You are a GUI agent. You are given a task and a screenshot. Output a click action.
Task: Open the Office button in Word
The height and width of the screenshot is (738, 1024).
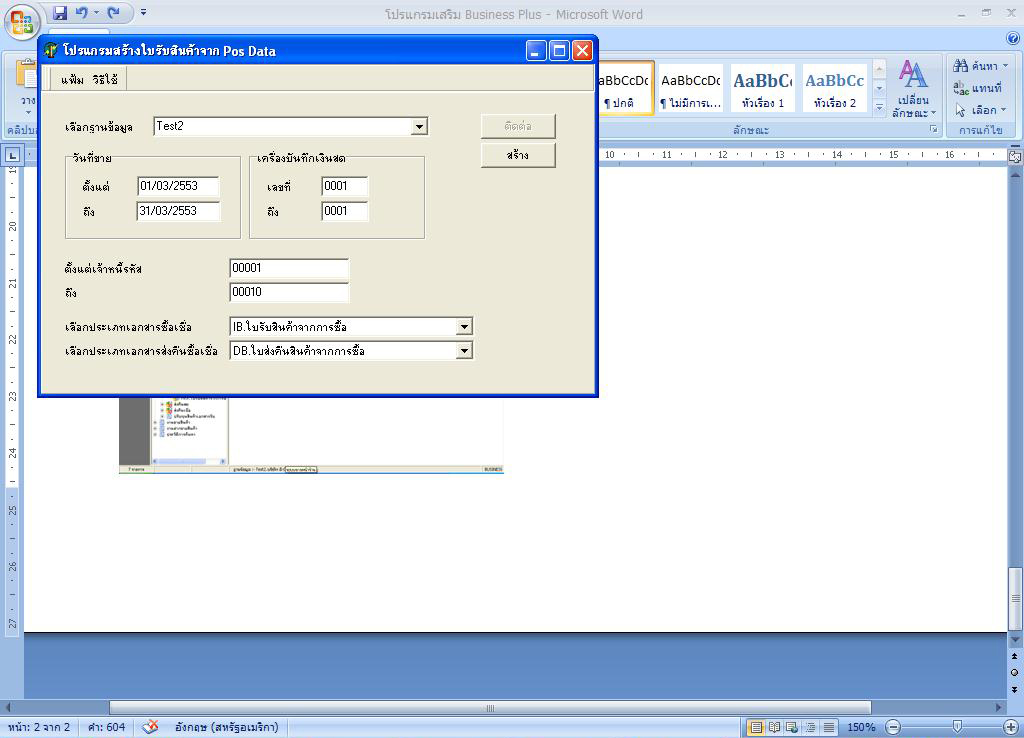click(22, 22)
